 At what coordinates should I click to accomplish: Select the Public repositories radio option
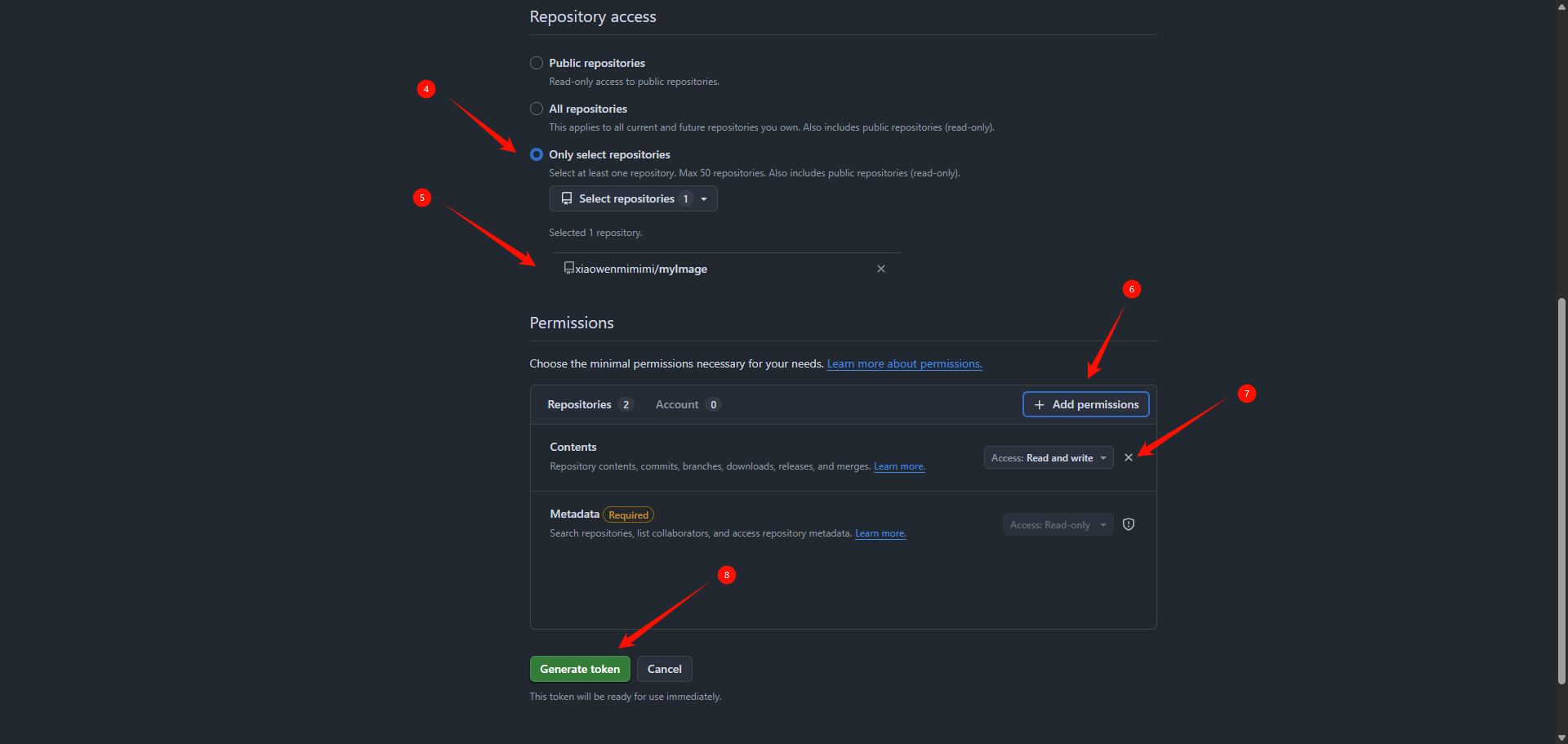tap(537, 63)
